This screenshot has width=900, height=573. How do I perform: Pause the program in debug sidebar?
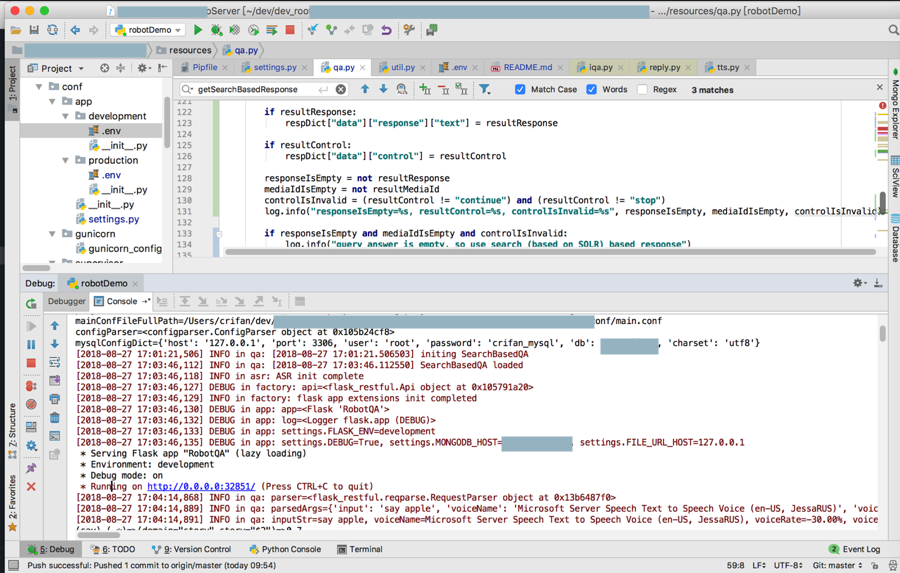31,344
